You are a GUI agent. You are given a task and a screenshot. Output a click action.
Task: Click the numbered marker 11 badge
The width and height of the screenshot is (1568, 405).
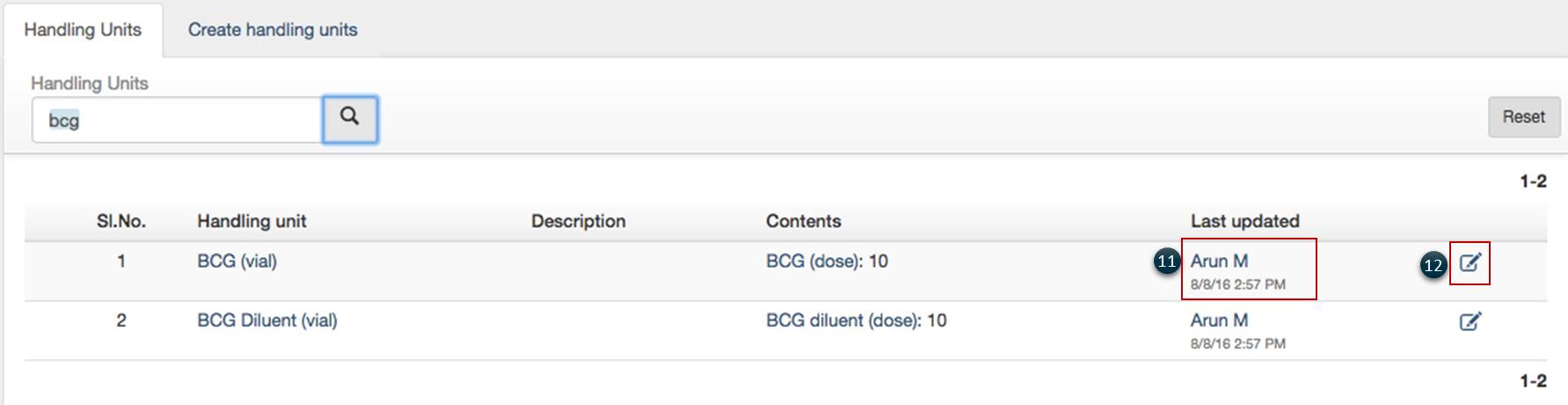tap(1167, 261)
